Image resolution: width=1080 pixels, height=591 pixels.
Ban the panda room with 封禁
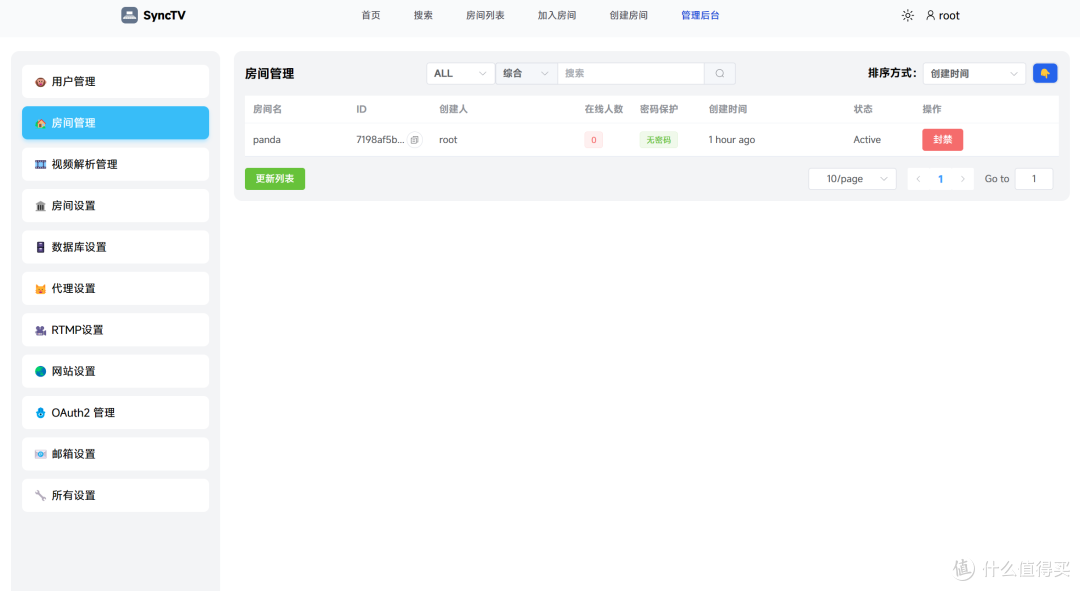(x=942, y=140)
